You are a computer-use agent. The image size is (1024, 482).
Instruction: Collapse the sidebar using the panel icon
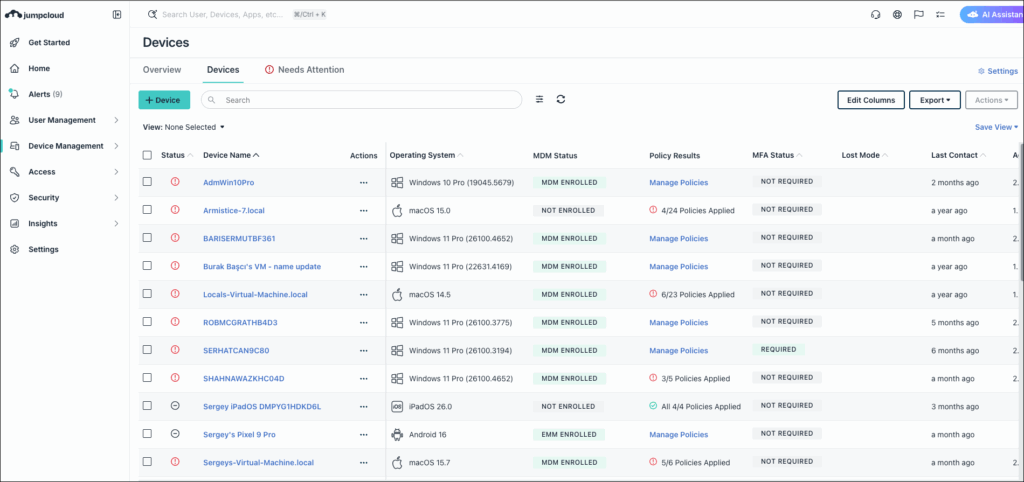point(117,15)
